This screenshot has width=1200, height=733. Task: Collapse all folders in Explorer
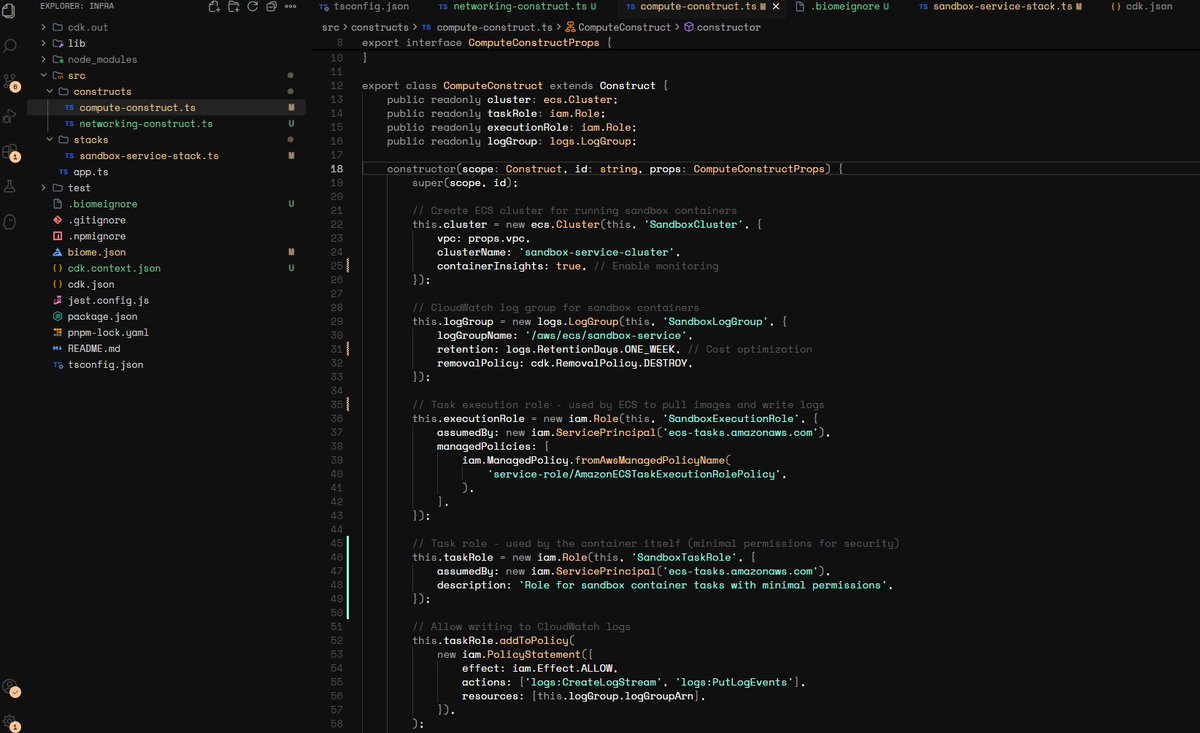click(x=271, y=7)
